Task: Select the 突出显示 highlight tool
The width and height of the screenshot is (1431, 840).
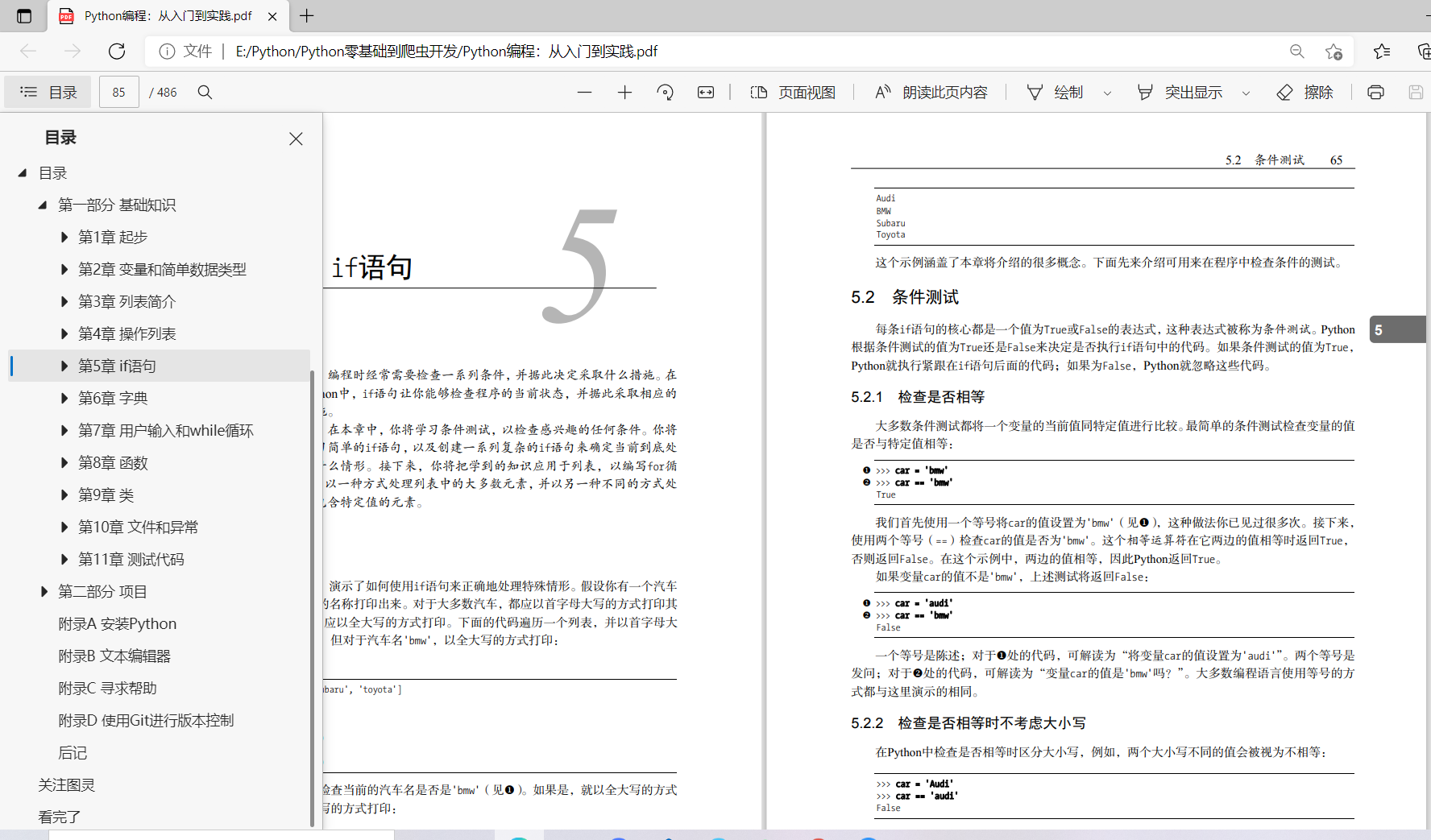Action: pyautogui.click(x=1180, y=92)
